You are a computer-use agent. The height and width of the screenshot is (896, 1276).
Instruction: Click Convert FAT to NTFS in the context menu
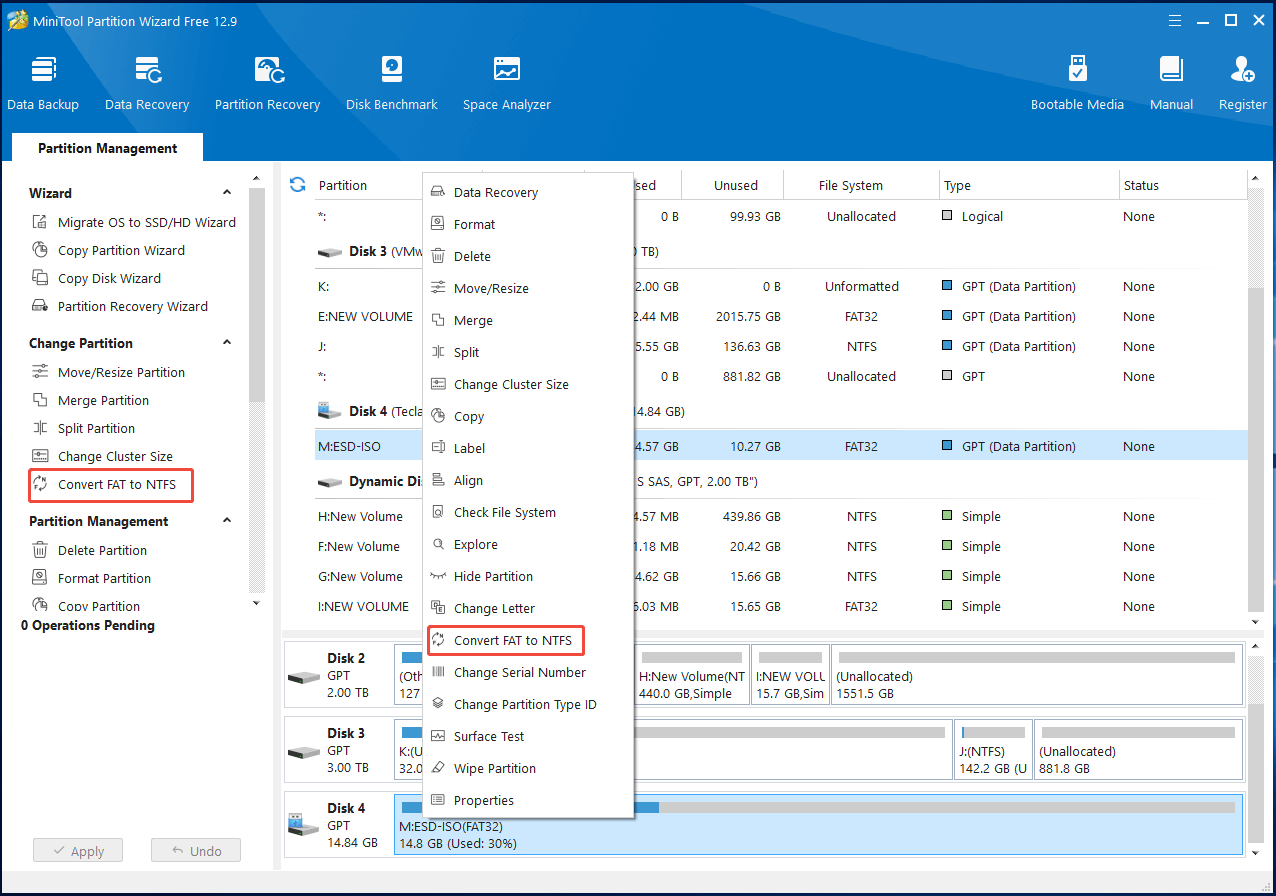pos(506,641)
